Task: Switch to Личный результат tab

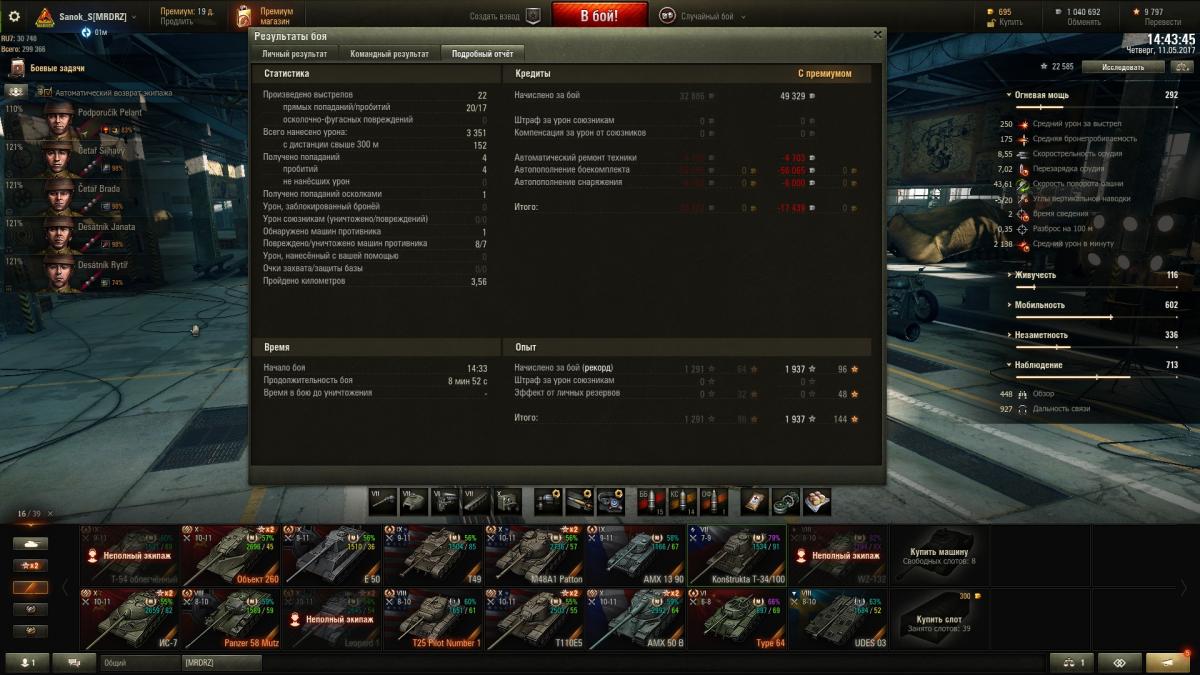Action: coord(294,54)
